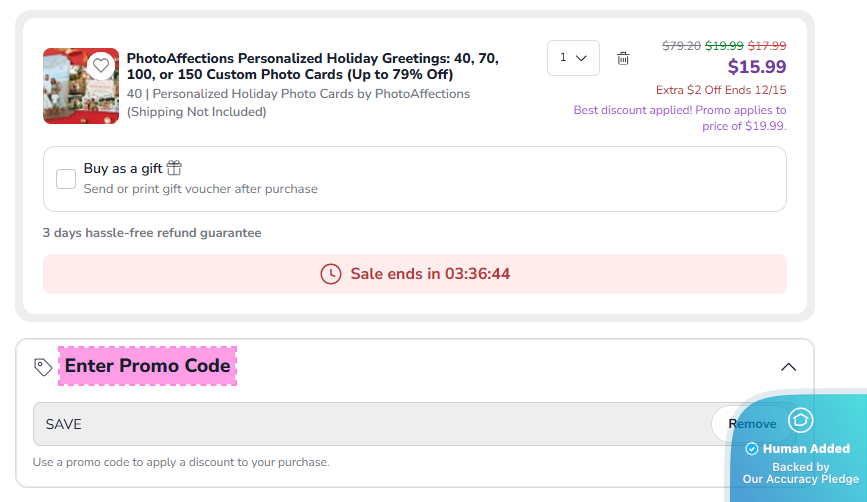The height and width of the screenshot is (502, 867).
Task: Click the Enter Promo Code heading
Action: click(x=148, y=366)
